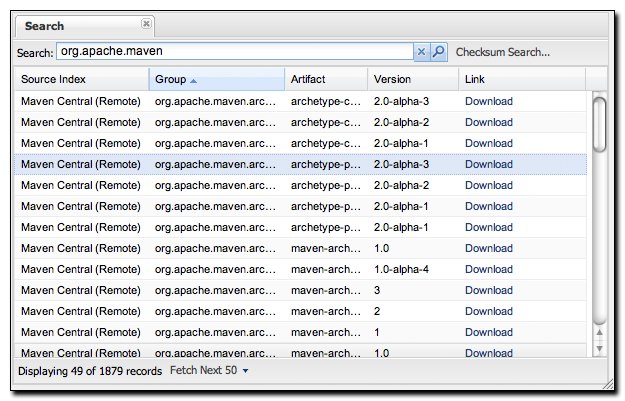Download the first 2.0-alpha-3 archetype

488,101
